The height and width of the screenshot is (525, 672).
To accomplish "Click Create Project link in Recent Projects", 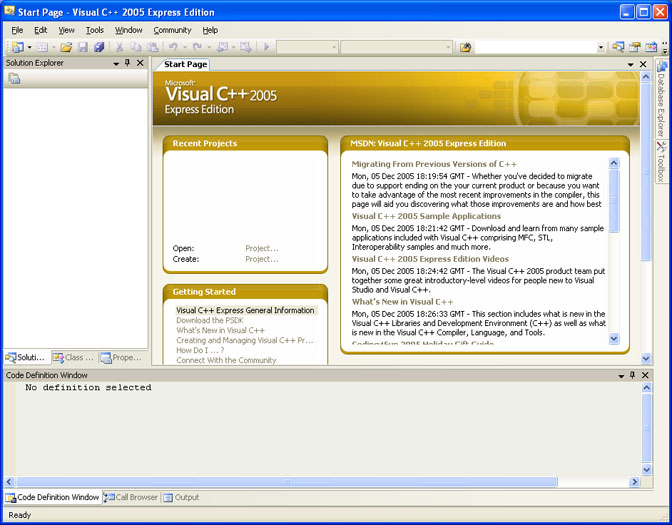I will (261, 259).
